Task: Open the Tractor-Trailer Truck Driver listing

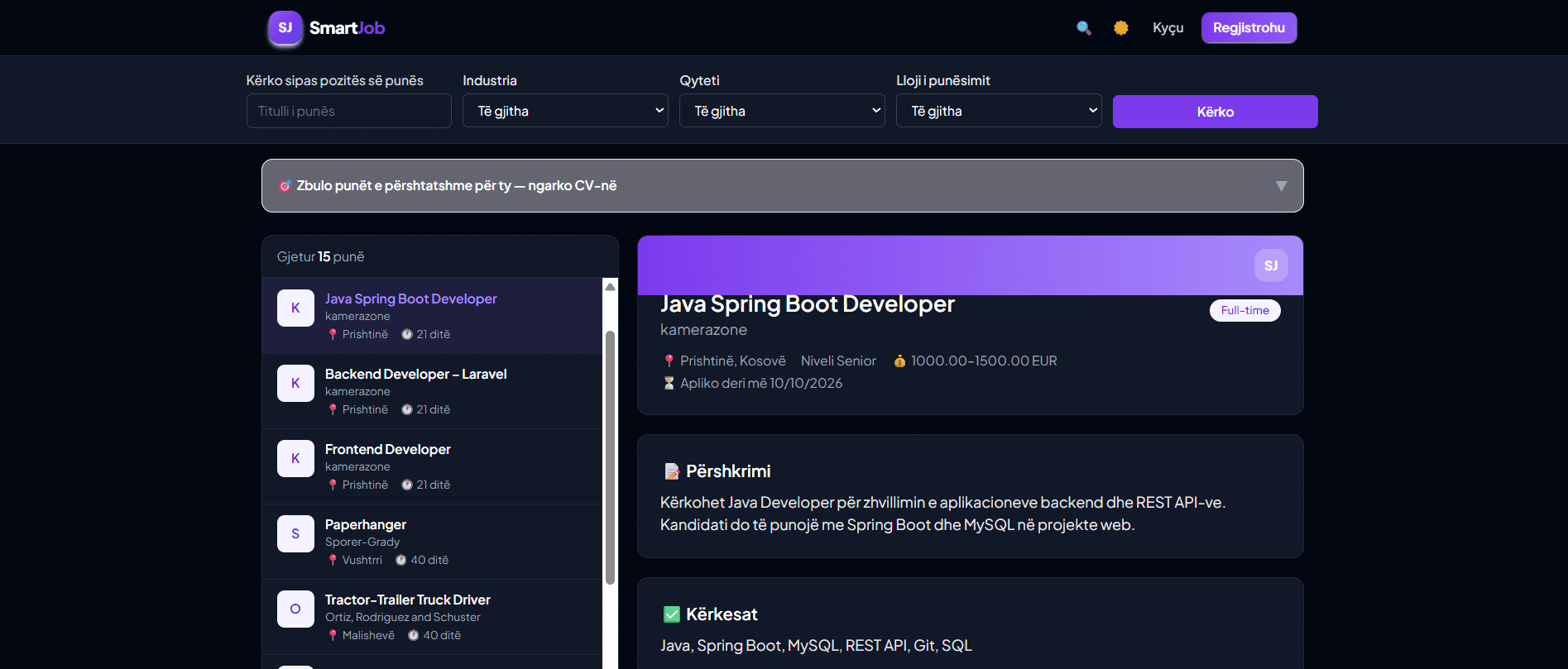Action: pos(432,617)
